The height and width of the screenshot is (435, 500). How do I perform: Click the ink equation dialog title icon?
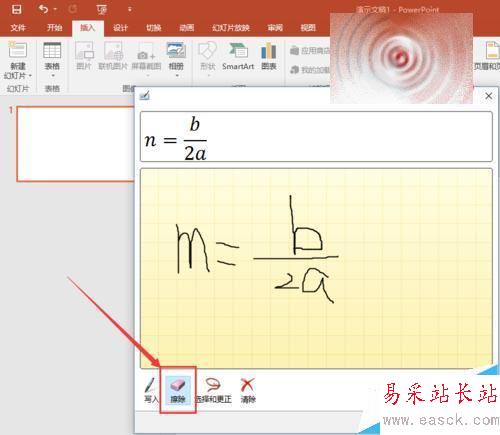pyautogui.click(x=145, y=96)
